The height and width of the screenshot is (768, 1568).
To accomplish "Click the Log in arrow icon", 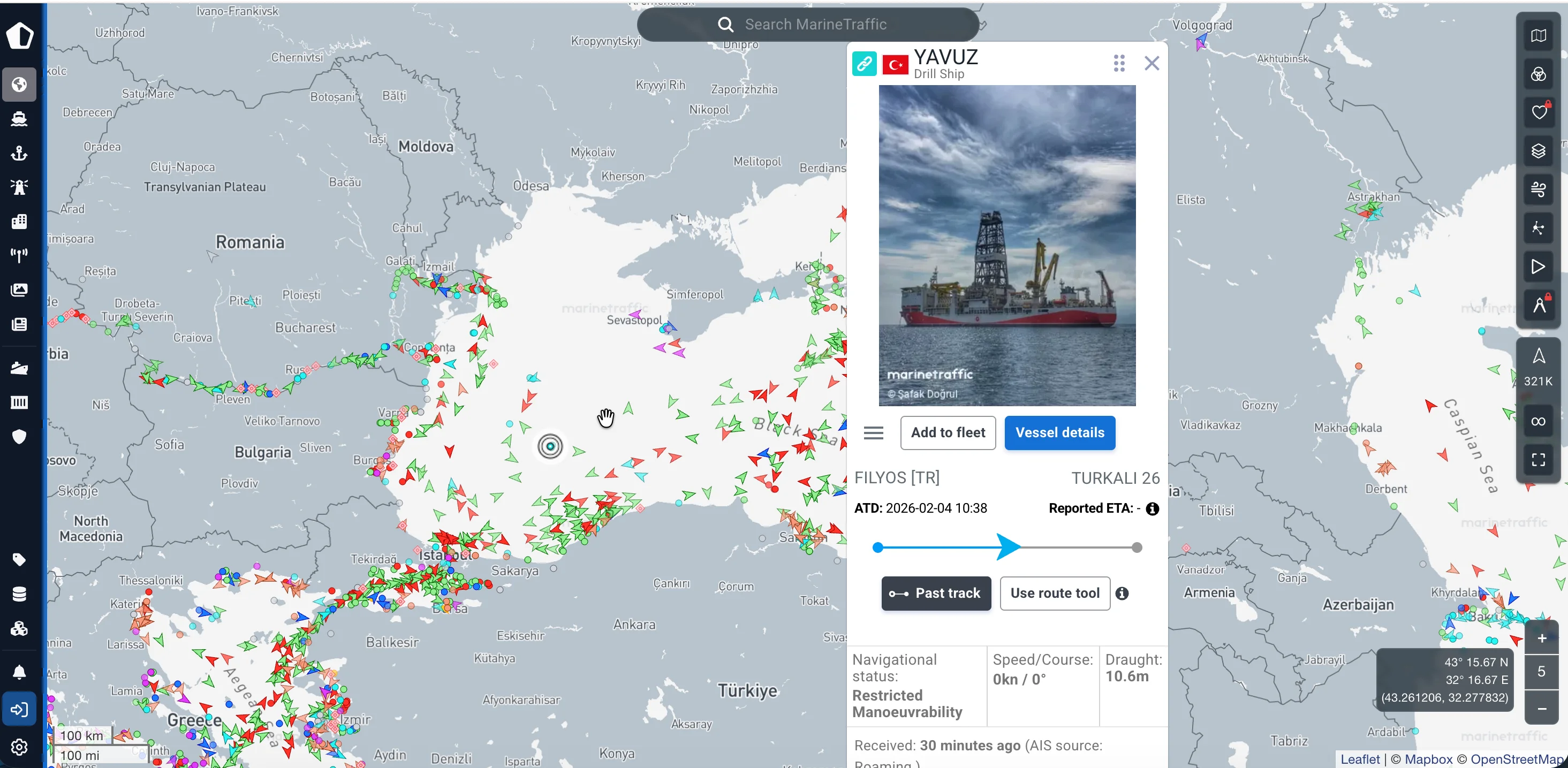I will (x=19, y=709).
